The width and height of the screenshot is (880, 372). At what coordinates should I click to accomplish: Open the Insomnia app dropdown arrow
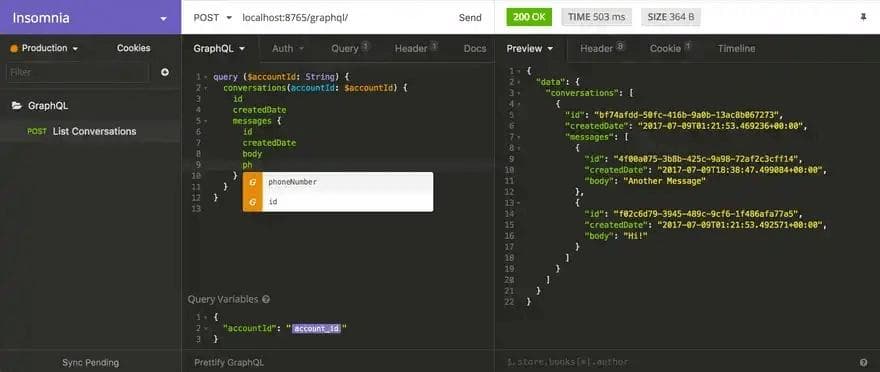pos(163,19)
